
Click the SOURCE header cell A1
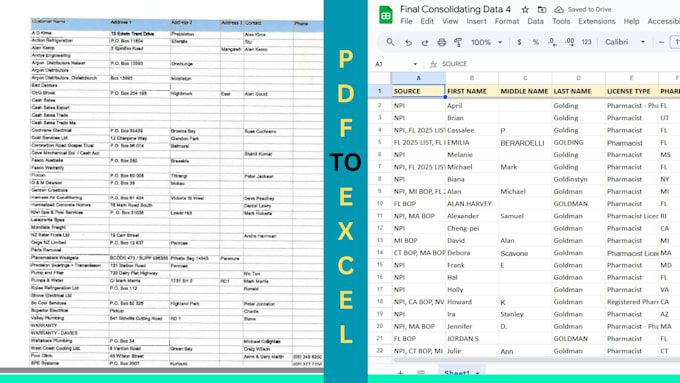(418, 91)
